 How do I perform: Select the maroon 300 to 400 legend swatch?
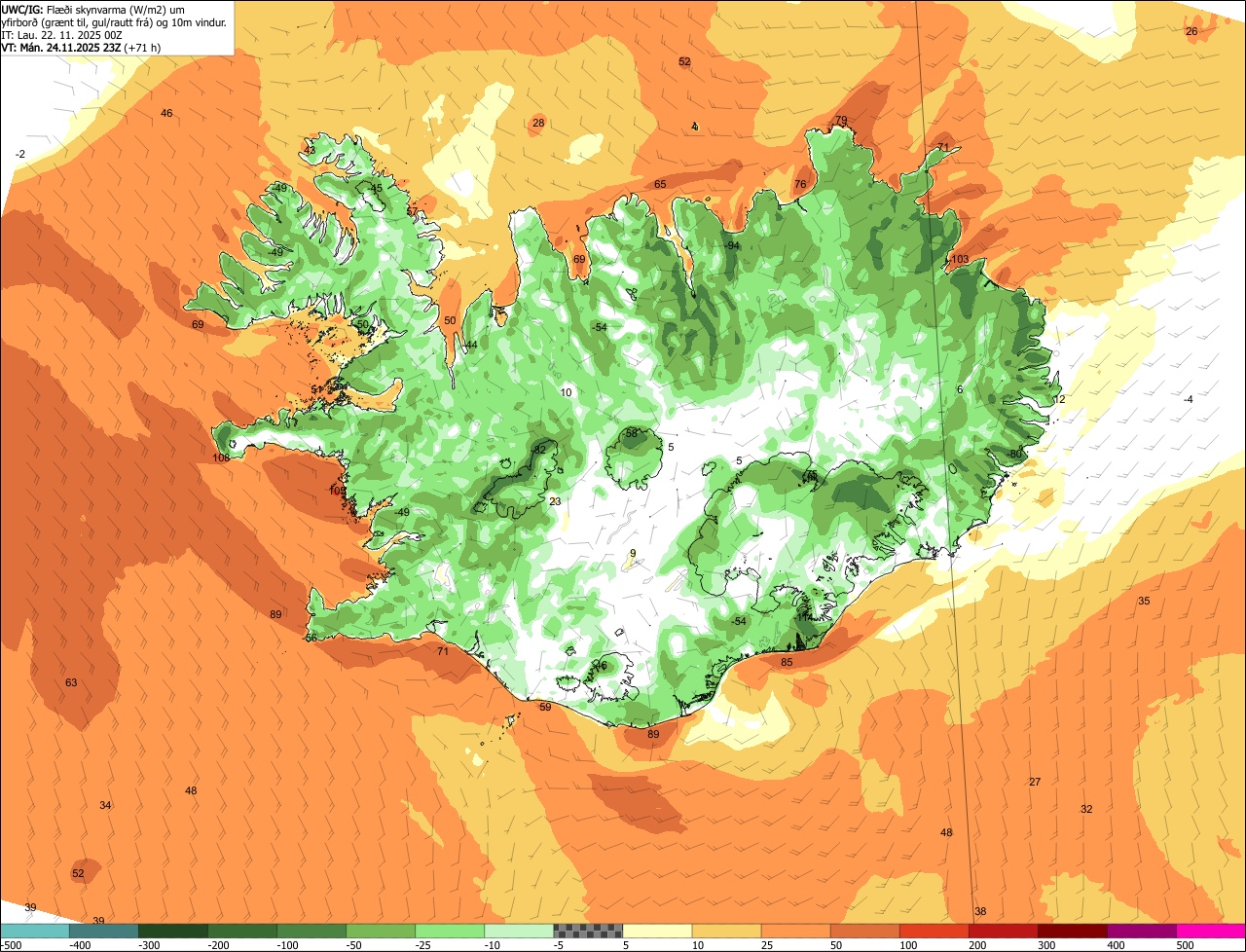1073,931
